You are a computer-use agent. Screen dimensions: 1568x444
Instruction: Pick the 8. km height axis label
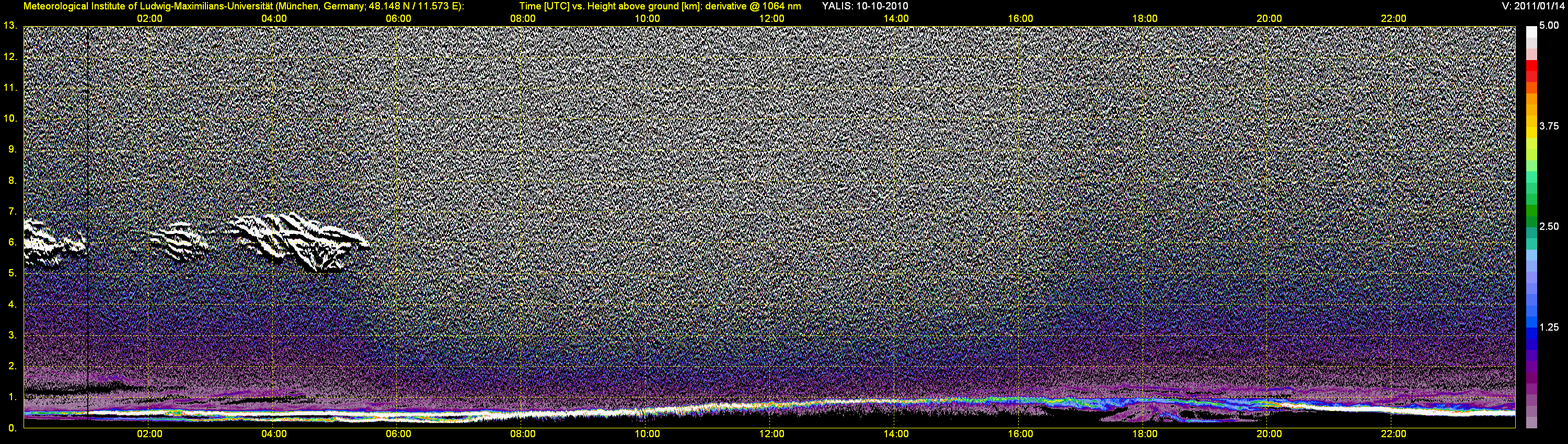tap(12, 180)
